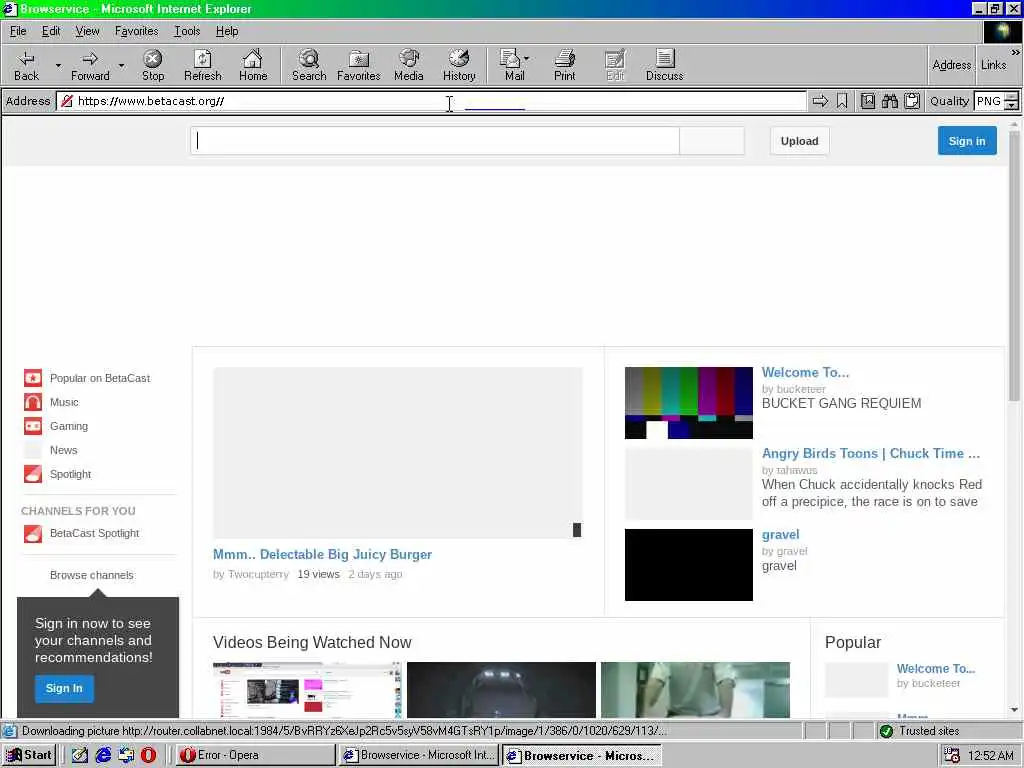This screenshot has width=1024, height=768.
Task: Open the Back button history dropdown arrow
Action: (x=58, y=65)
